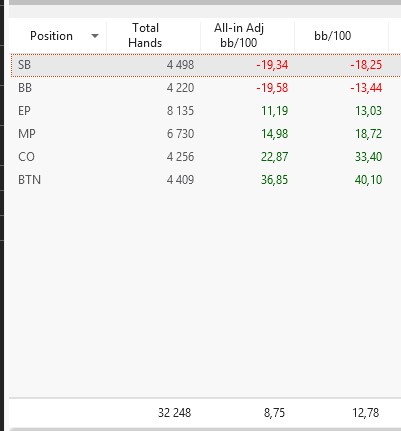Select the SB position row
Image resolution: width=401 pixels, height=431 pixels.
pyautogui.click(x=206, y=65)
